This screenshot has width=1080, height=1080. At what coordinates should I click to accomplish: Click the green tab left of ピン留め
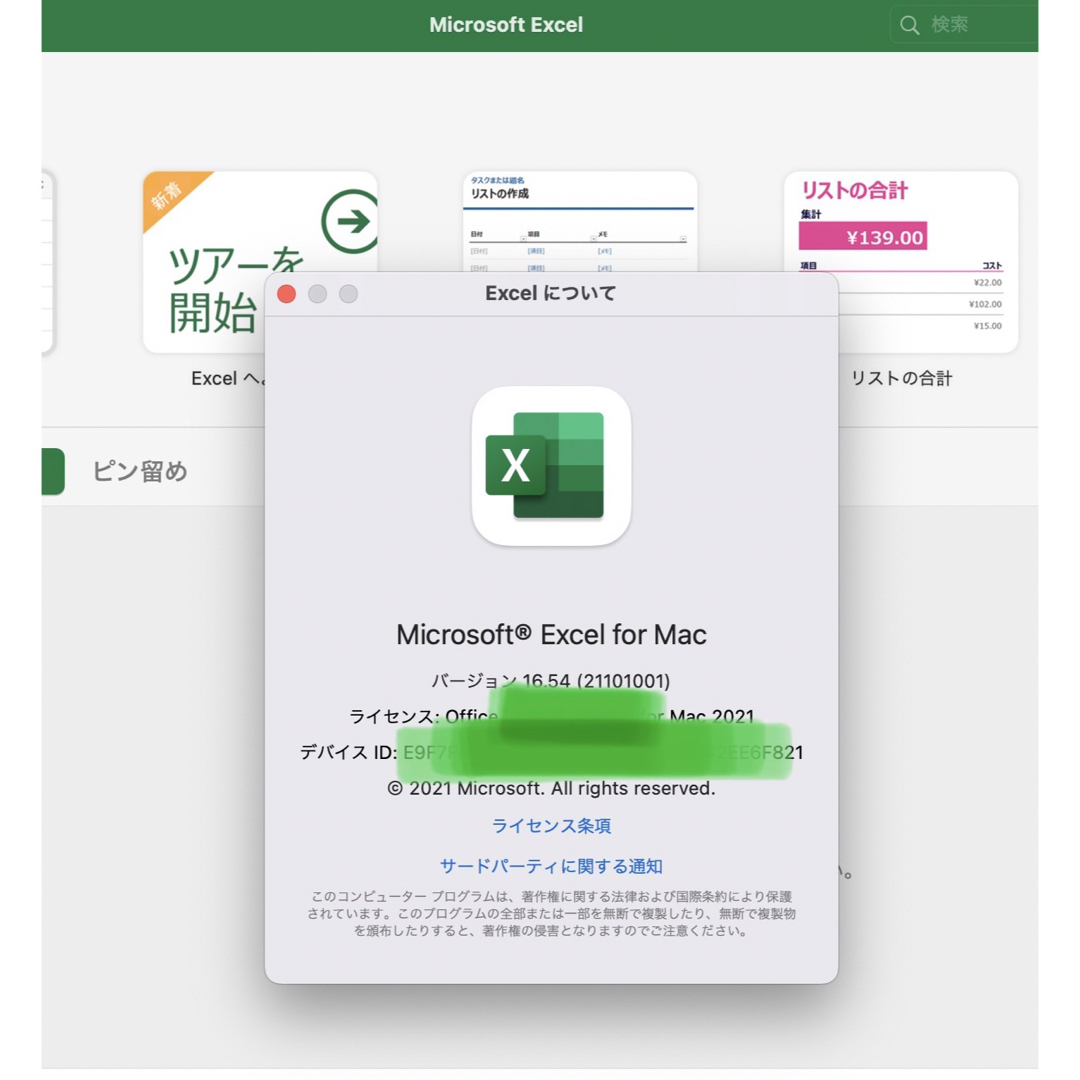tap(53, 471)
